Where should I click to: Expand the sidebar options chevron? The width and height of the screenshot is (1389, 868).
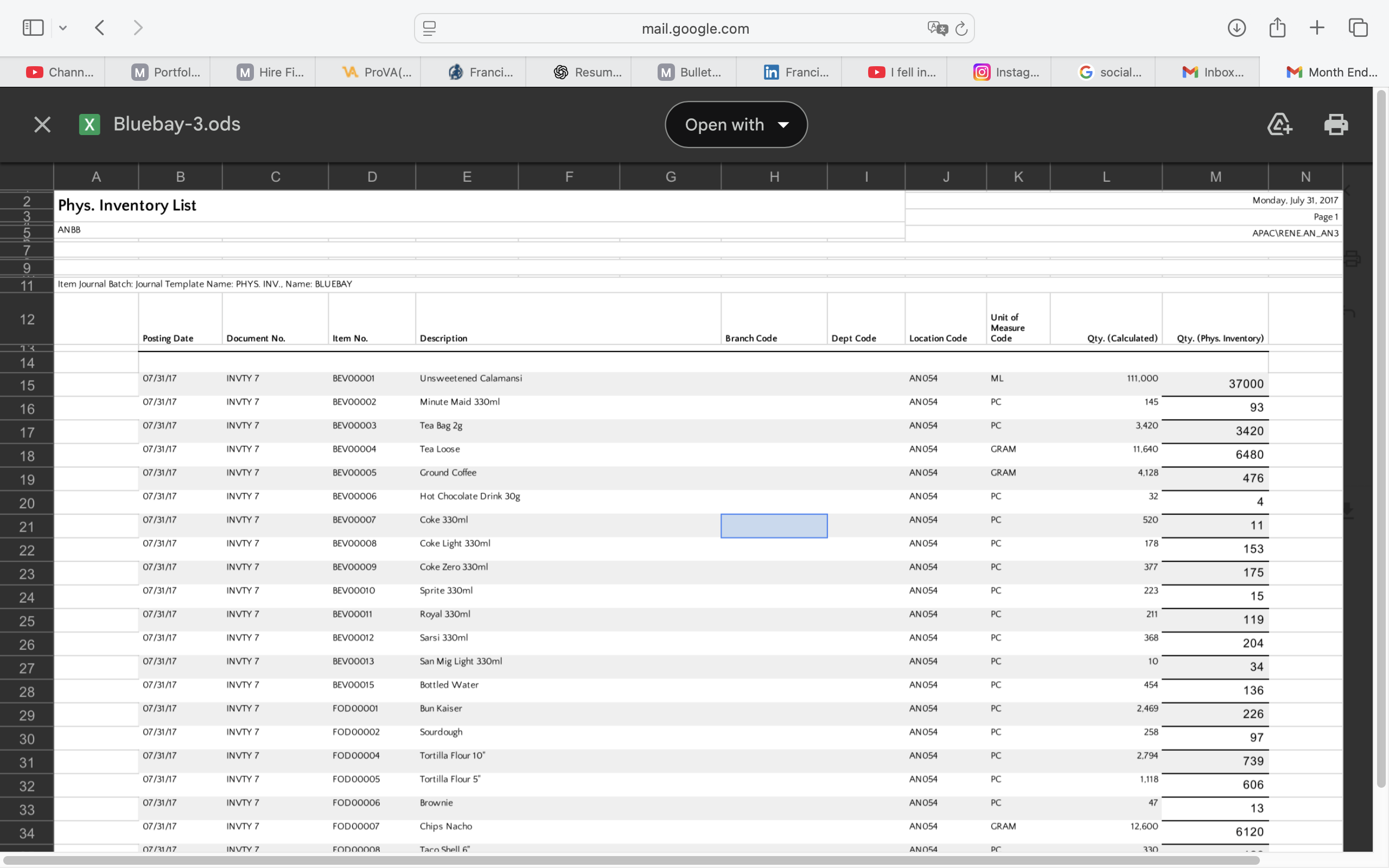[63, 28]
